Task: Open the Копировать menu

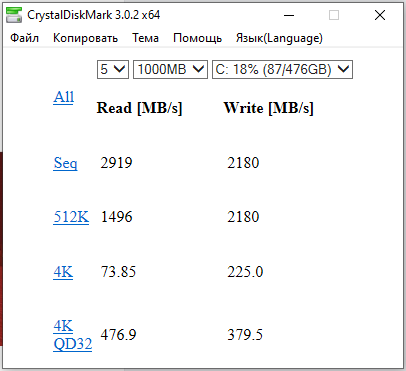Action: point(85,38)
